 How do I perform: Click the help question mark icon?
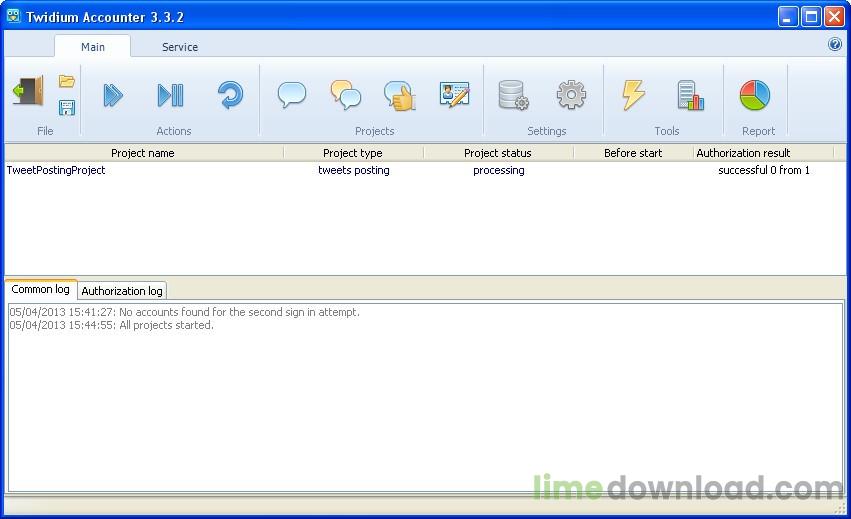[x=835, y=44]
